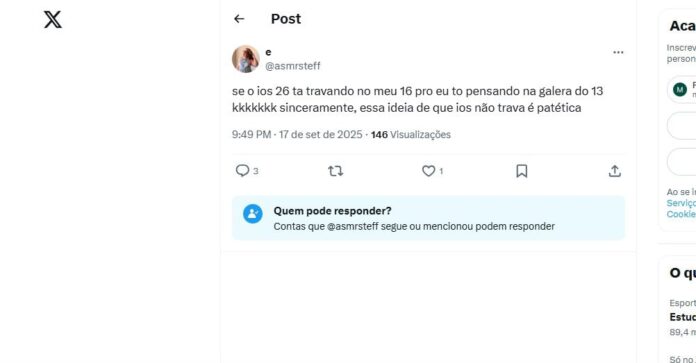Viewport: 696px width, 363px height.
Task: Go back with the arrow icon
Action: 239,19
